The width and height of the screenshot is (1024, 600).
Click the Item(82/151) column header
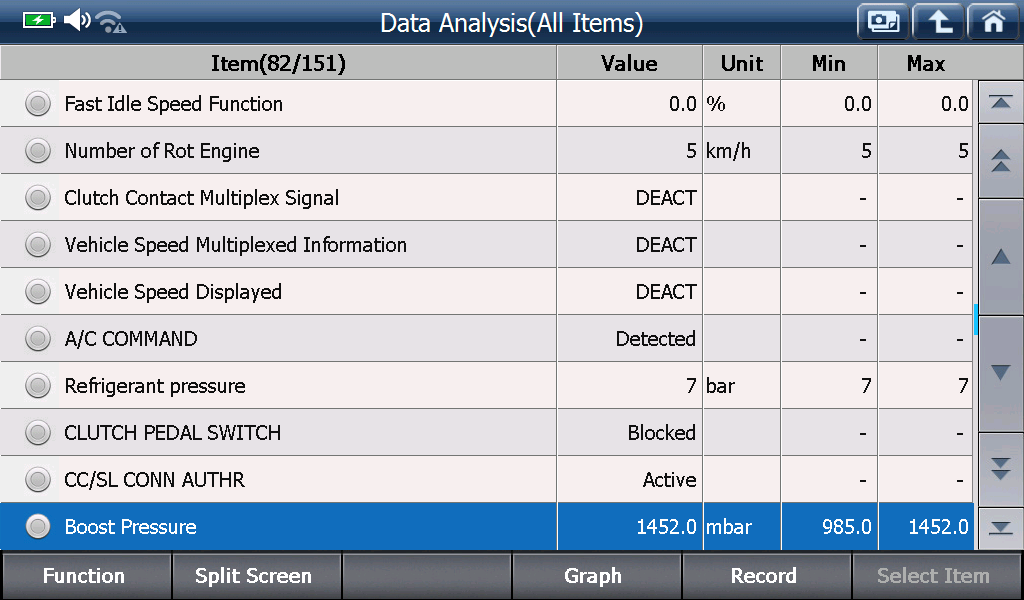click(278, 63)
